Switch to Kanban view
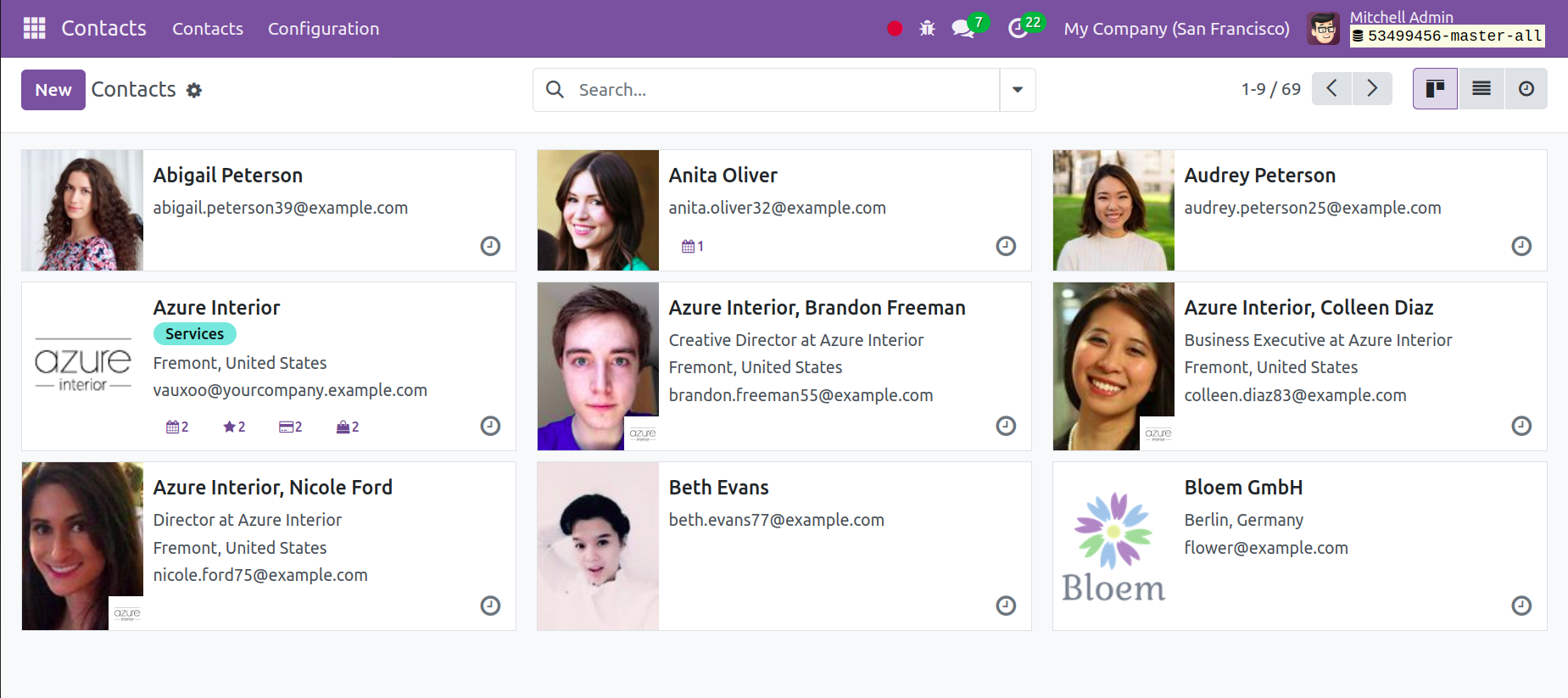The height and width of the screenshot is (698, 1568). click(x=1435, y=89)
